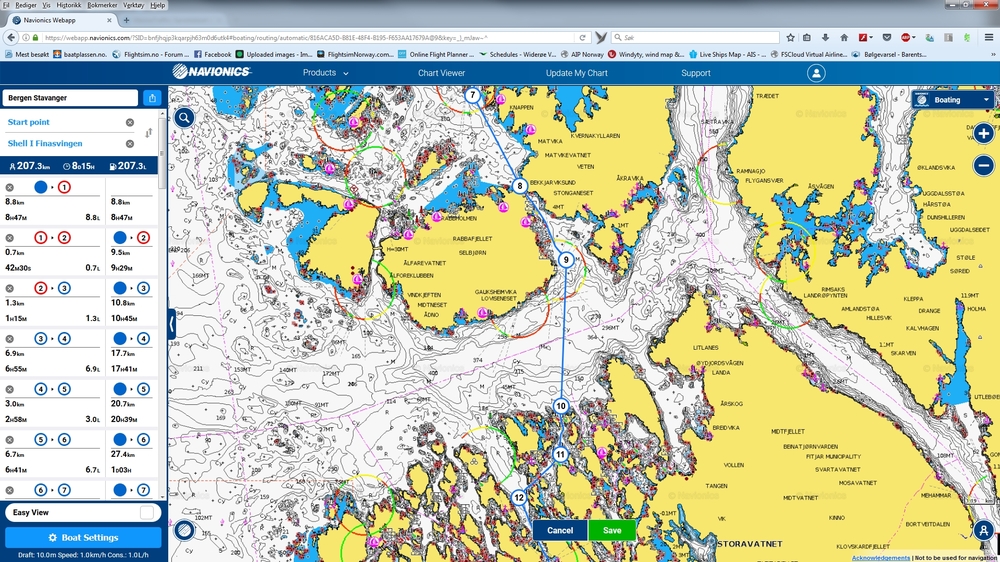Toggle the Easy View checkbox
This screenshot has width=1000, height=562.
tap(147, 512)
